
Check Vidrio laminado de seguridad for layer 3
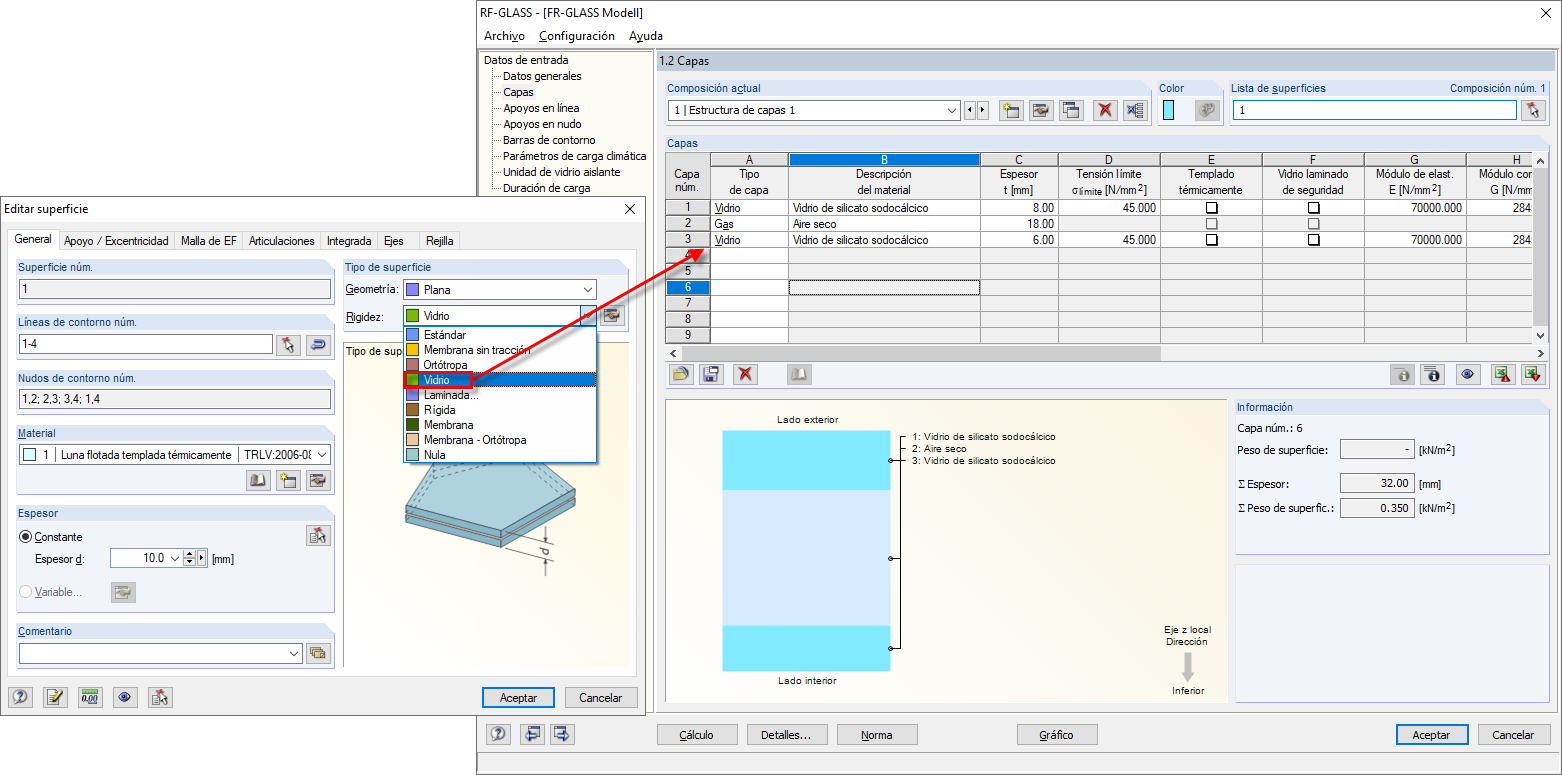point(1313,239)
